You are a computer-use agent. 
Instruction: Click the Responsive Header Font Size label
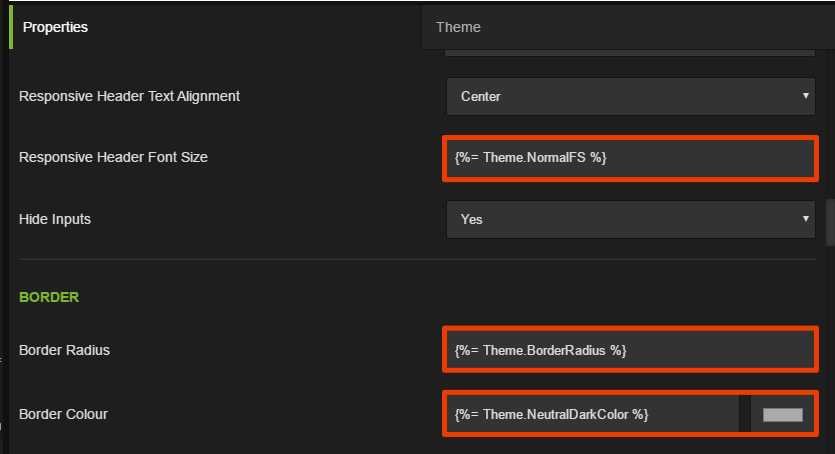pyautogui.click(x=113, y=157)
